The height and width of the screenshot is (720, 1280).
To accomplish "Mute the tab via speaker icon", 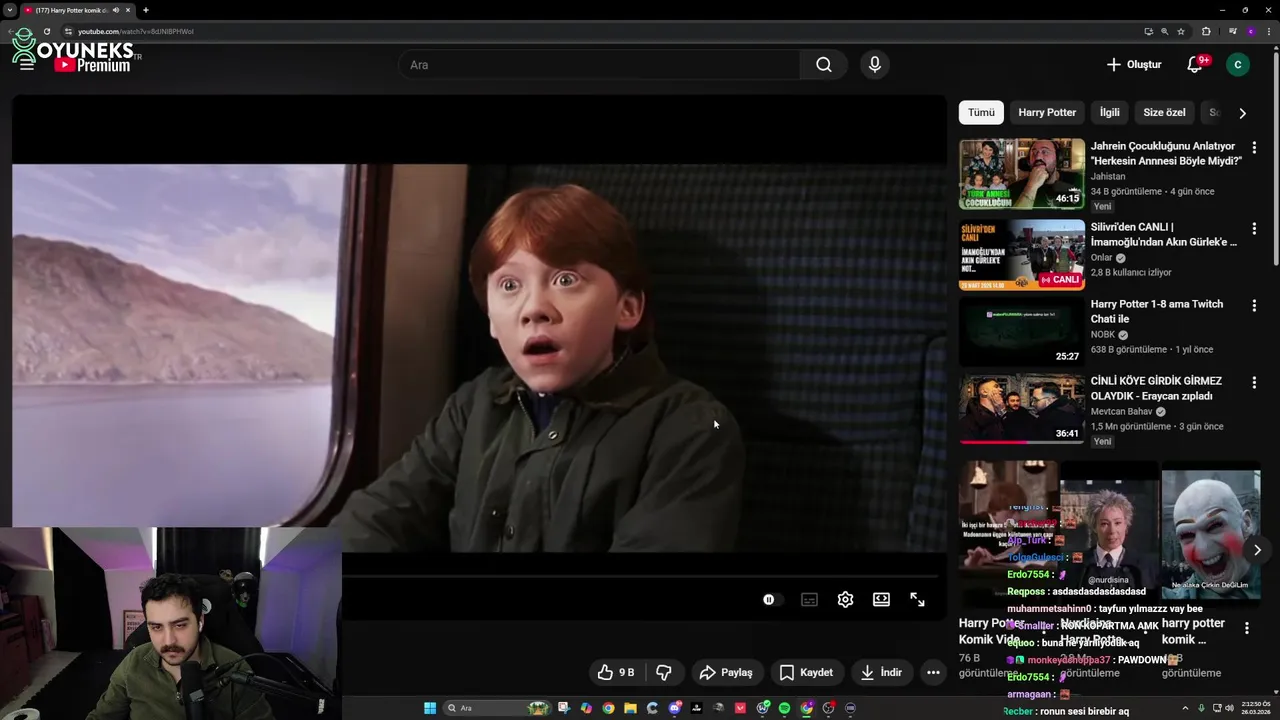I will click(x=116, y=10).
